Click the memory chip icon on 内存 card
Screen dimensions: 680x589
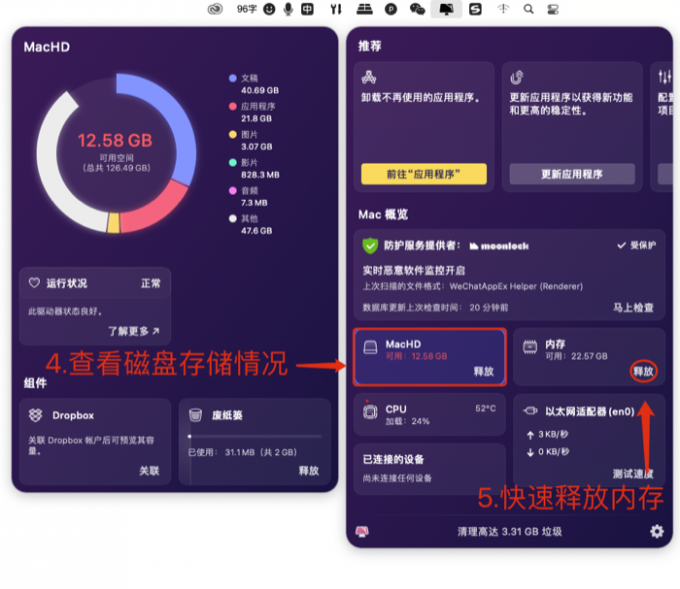tap(530, 347)
